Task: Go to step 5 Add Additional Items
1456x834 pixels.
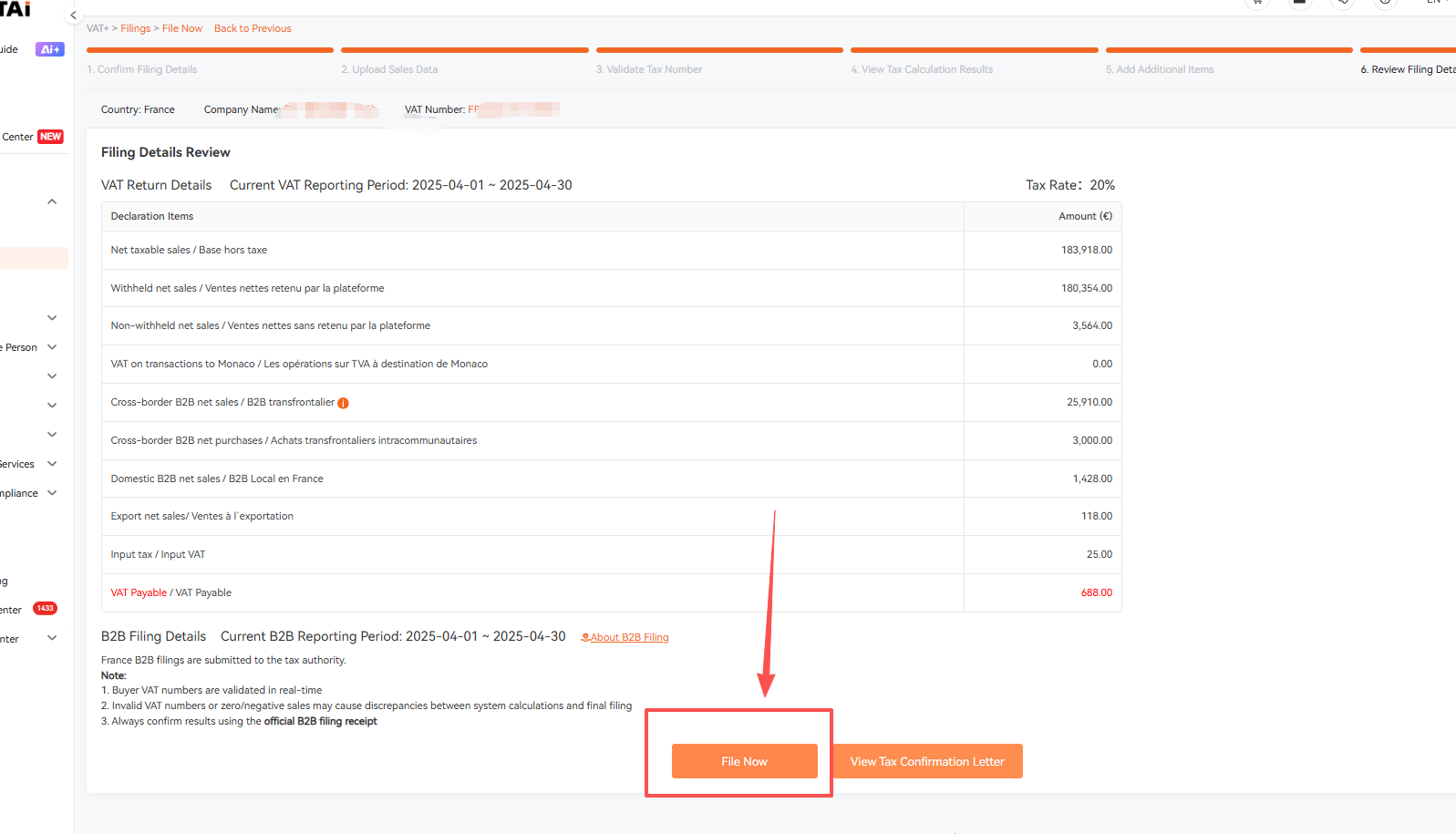Action: click(1160, 69)
